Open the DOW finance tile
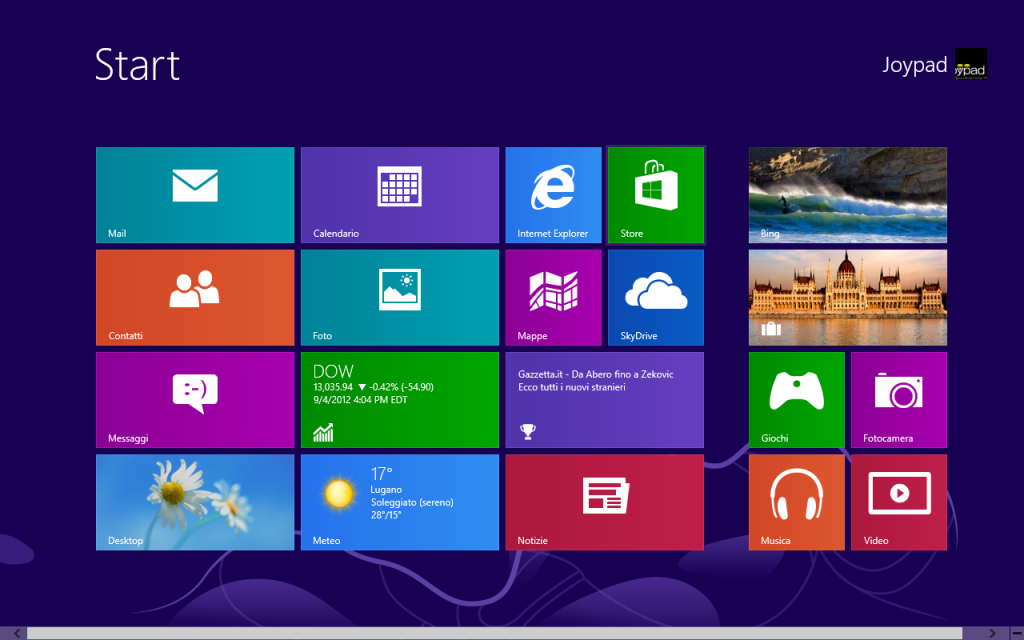This screenshot has width=1024, height=640. (400, 400)
